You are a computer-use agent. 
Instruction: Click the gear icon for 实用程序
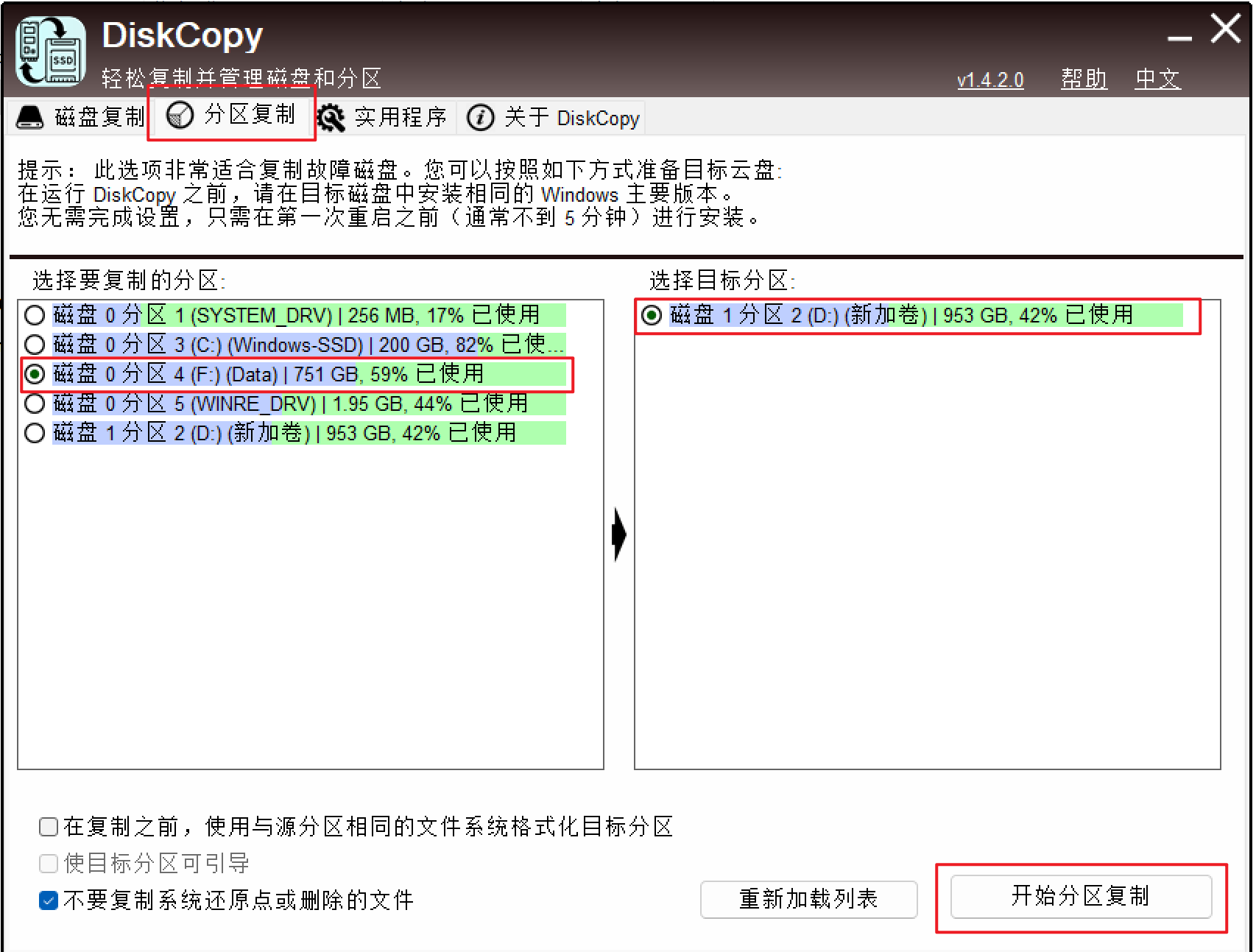[x=331, y=118]
